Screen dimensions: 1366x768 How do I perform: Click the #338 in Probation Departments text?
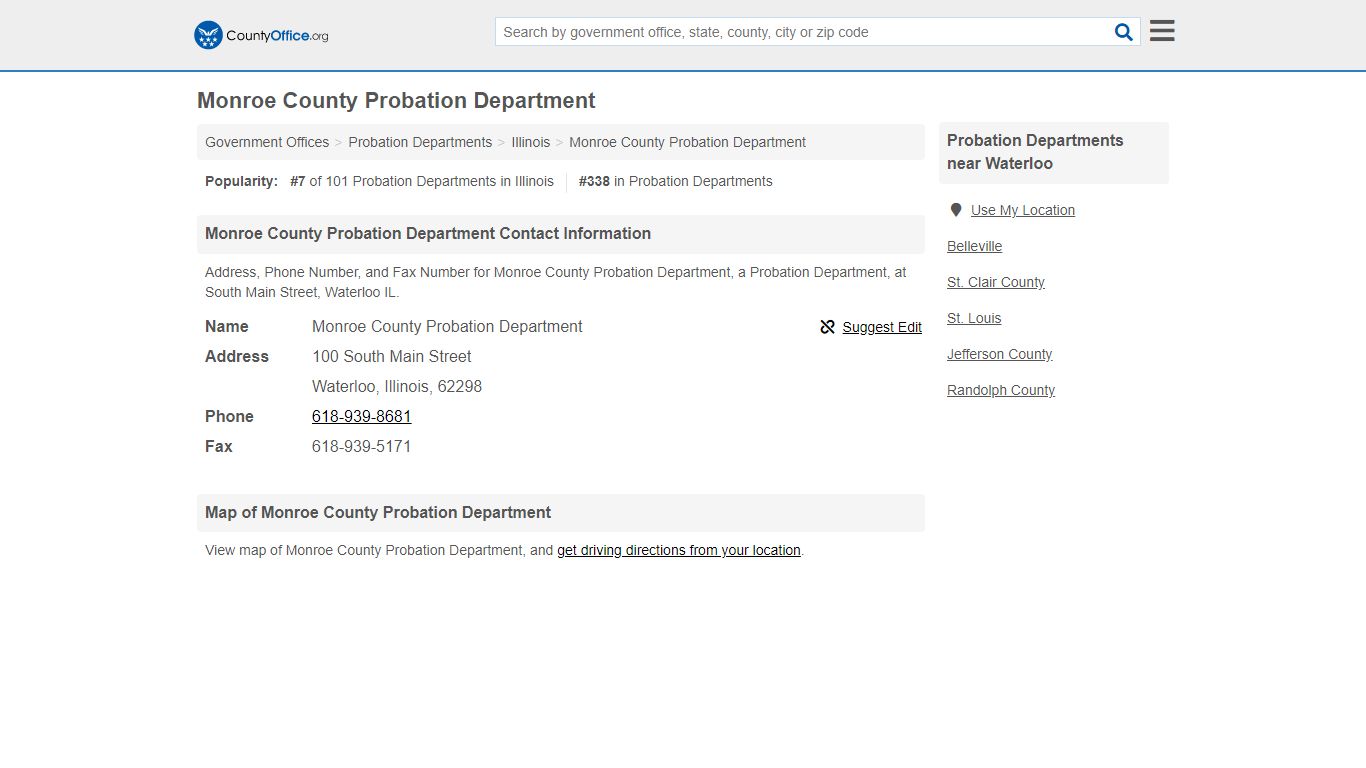point(675,181)
